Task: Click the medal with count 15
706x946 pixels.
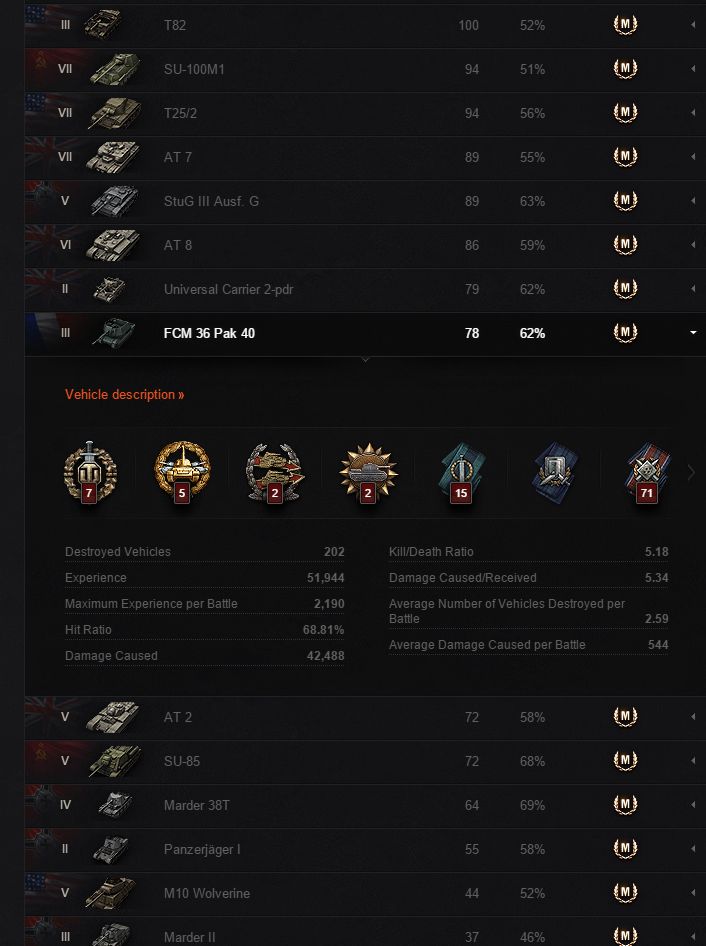Action: pyautogui.click(x=460, y=472)
